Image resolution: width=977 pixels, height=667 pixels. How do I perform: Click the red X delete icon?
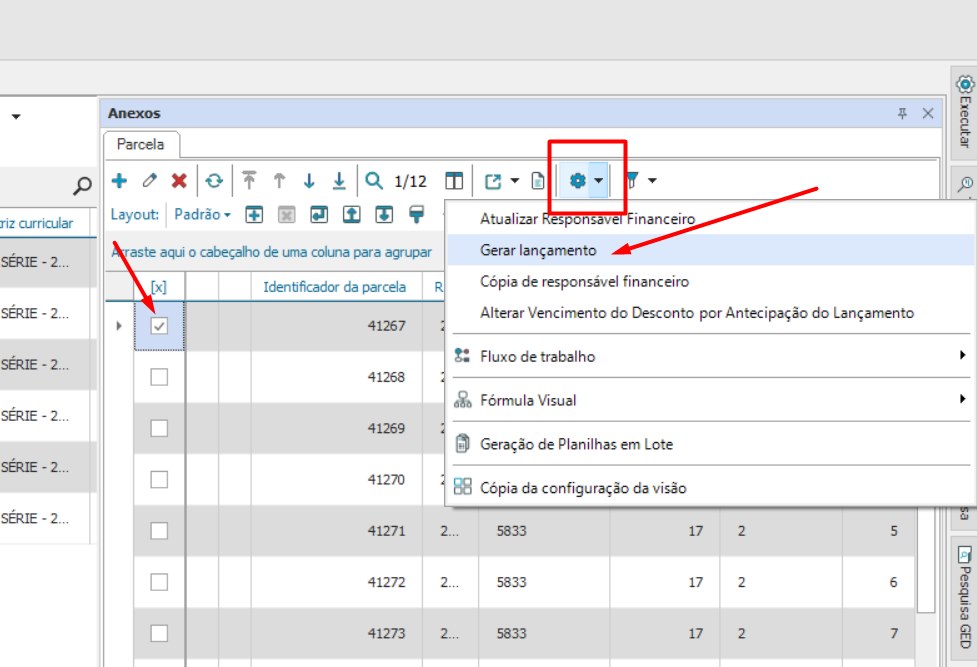(x=179, y=181)
